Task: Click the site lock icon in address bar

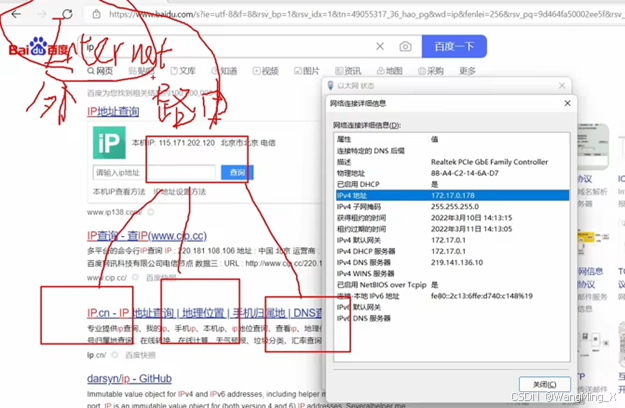Action: point(96,14)
